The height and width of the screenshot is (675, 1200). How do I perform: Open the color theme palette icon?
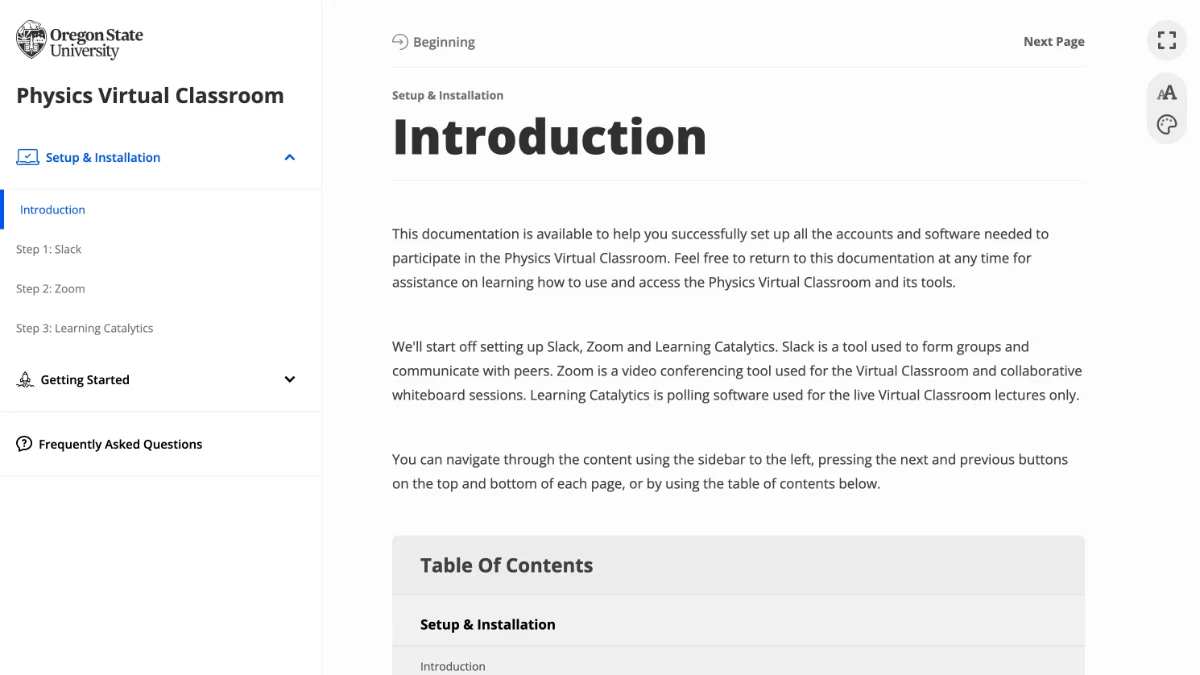point(1166,125)
